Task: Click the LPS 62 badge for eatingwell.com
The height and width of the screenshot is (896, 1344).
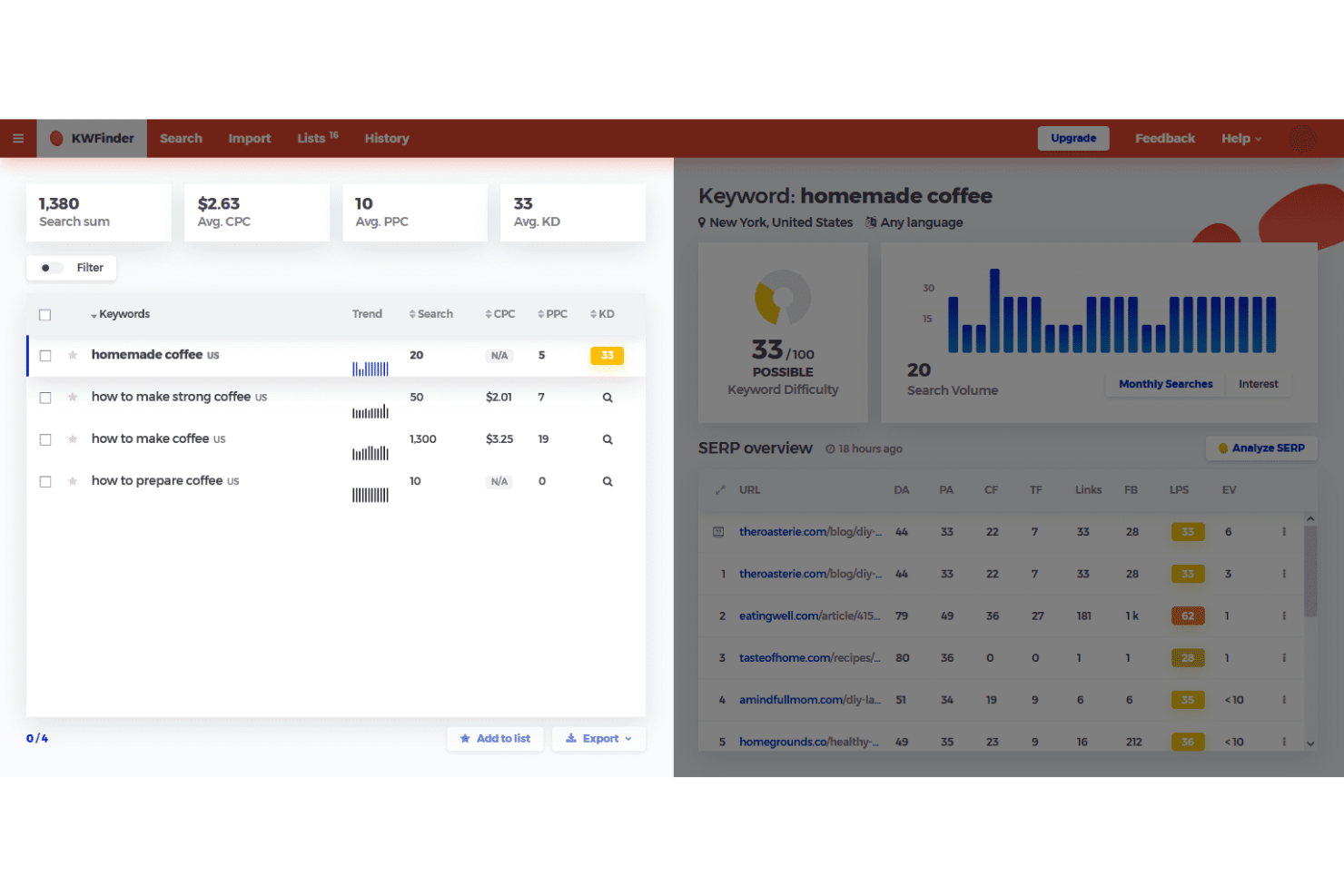Action: pos(1188,615)
